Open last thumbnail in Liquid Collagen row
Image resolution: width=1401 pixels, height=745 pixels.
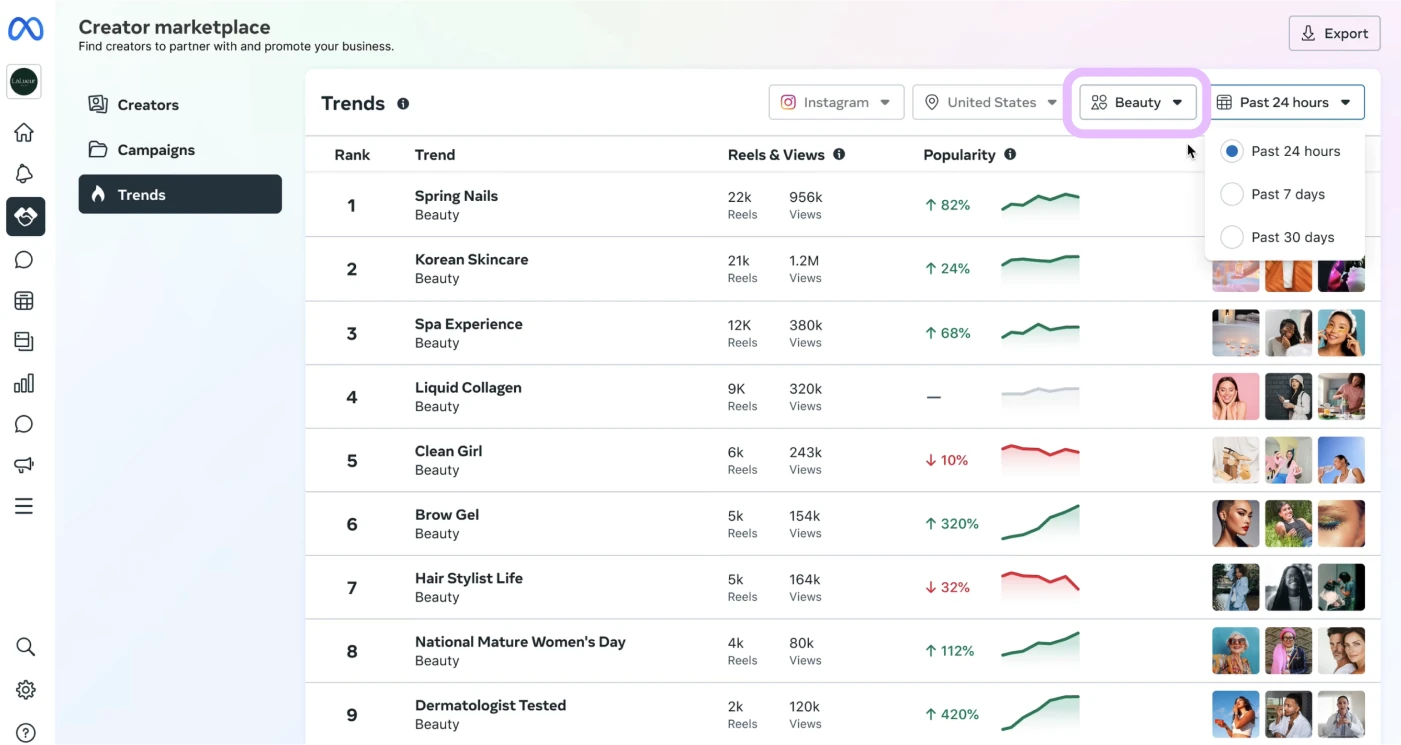tap(1341, 397)
